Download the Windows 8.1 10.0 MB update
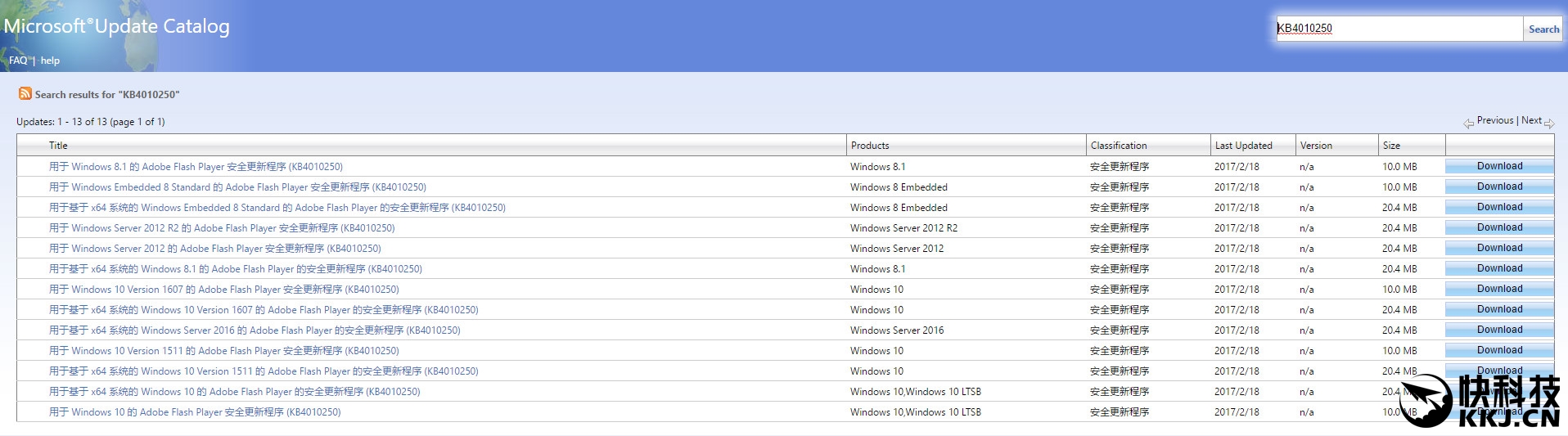This screenshot has width=1568, height=436. tap(1498, 166)
